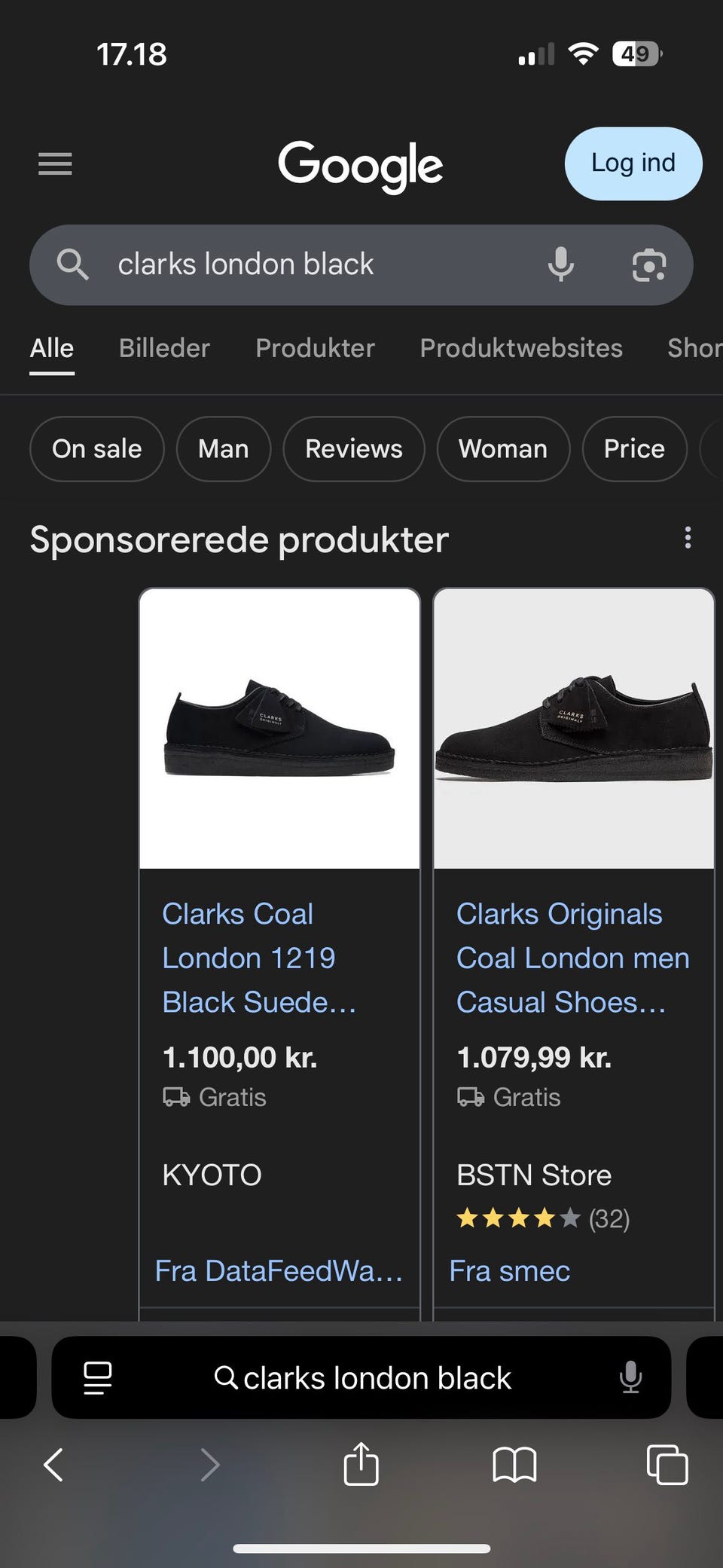Toggle the Man filter chip
This screenshot has width=723, height=1568.
click(223, 449)
